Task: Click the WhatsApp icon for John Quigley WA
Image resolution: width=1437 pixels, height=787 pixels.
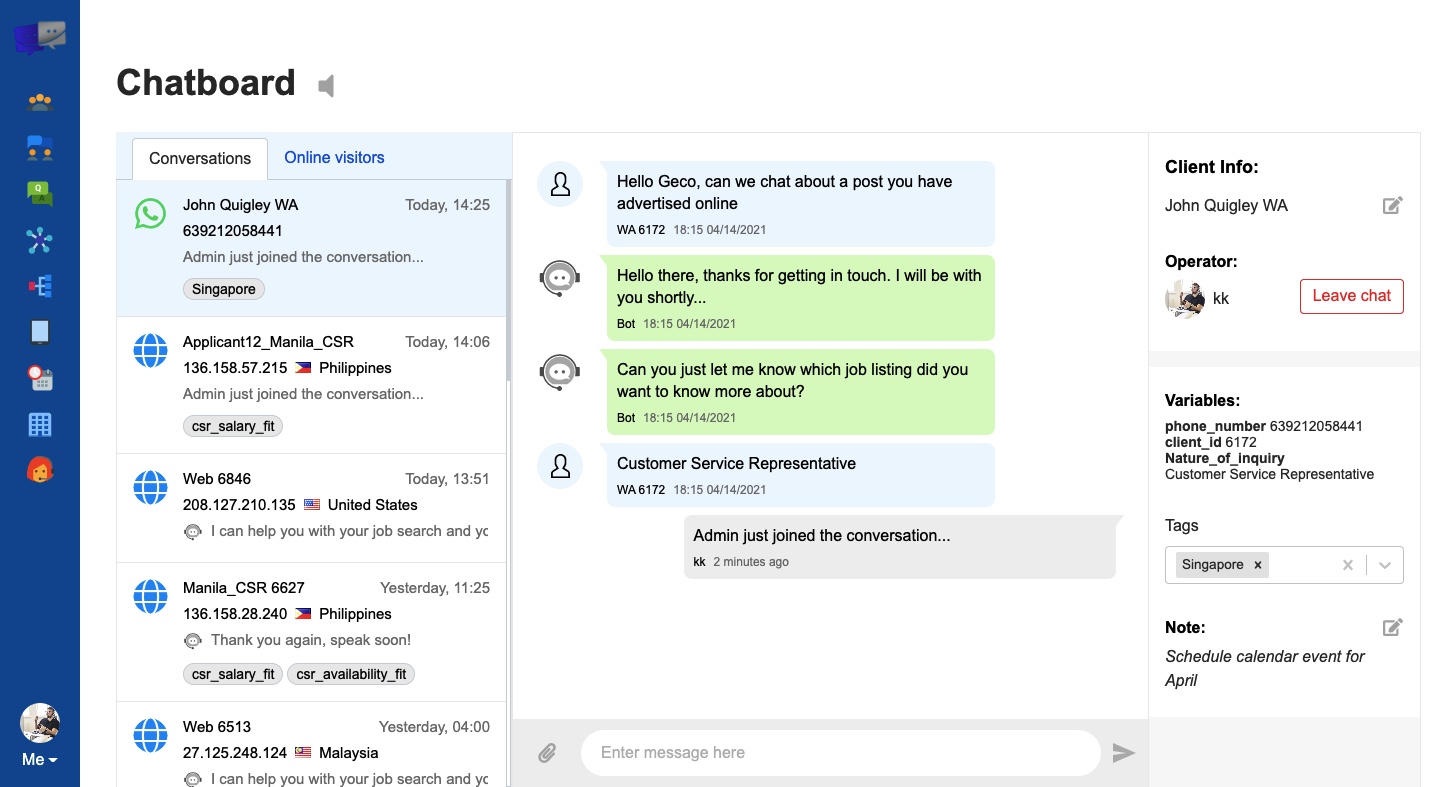Action: point(150,213)
